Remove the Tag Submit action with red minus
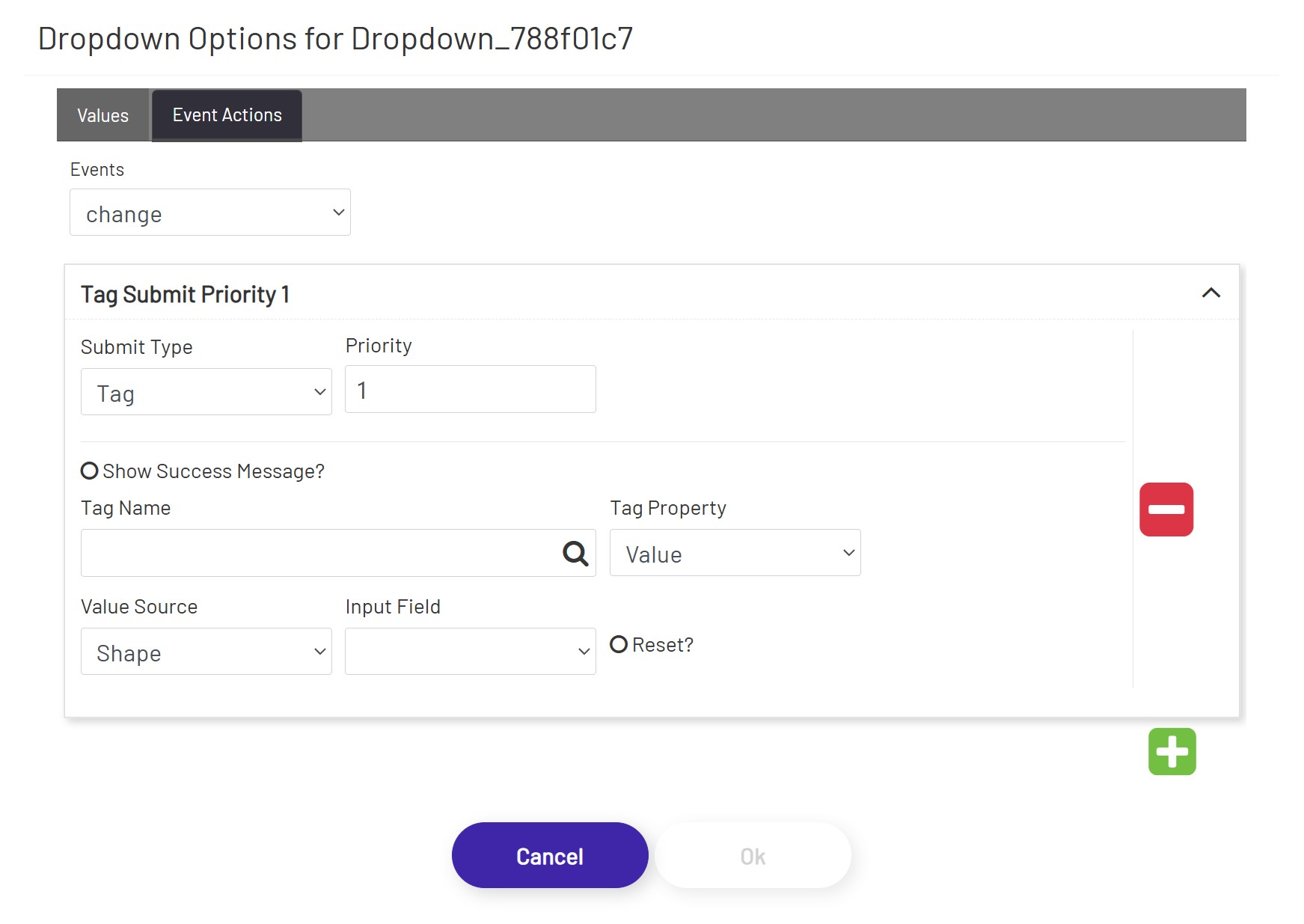This screenshot has width=1304, height=924. tap(1166, 510)
